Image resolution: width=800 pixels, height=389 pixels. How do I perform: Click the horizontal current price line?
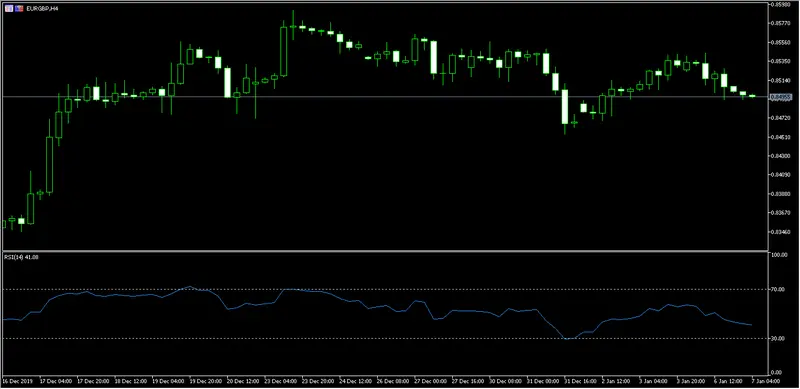tap(385, 96)
